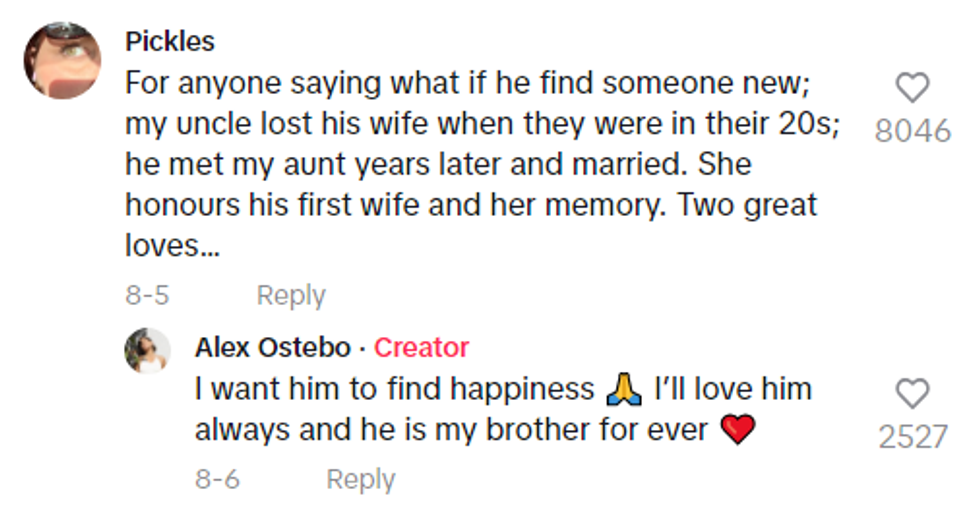980x517 pixels.
Task: Click the 2527 like count
Action: point(912,436)
